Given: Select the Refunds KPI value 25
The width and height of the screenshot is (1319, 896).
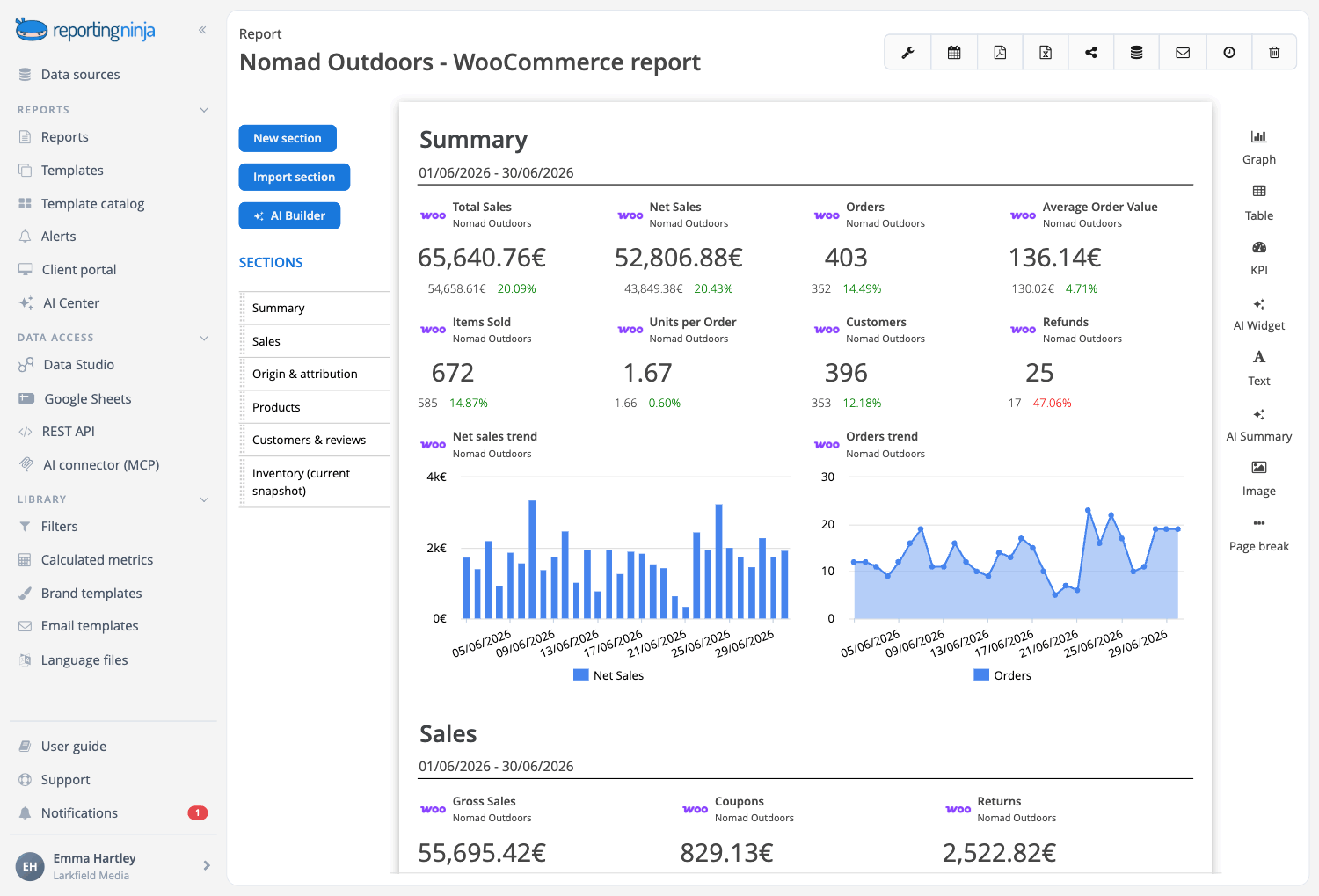Looking at the screenshot, I should (1039, 373).
